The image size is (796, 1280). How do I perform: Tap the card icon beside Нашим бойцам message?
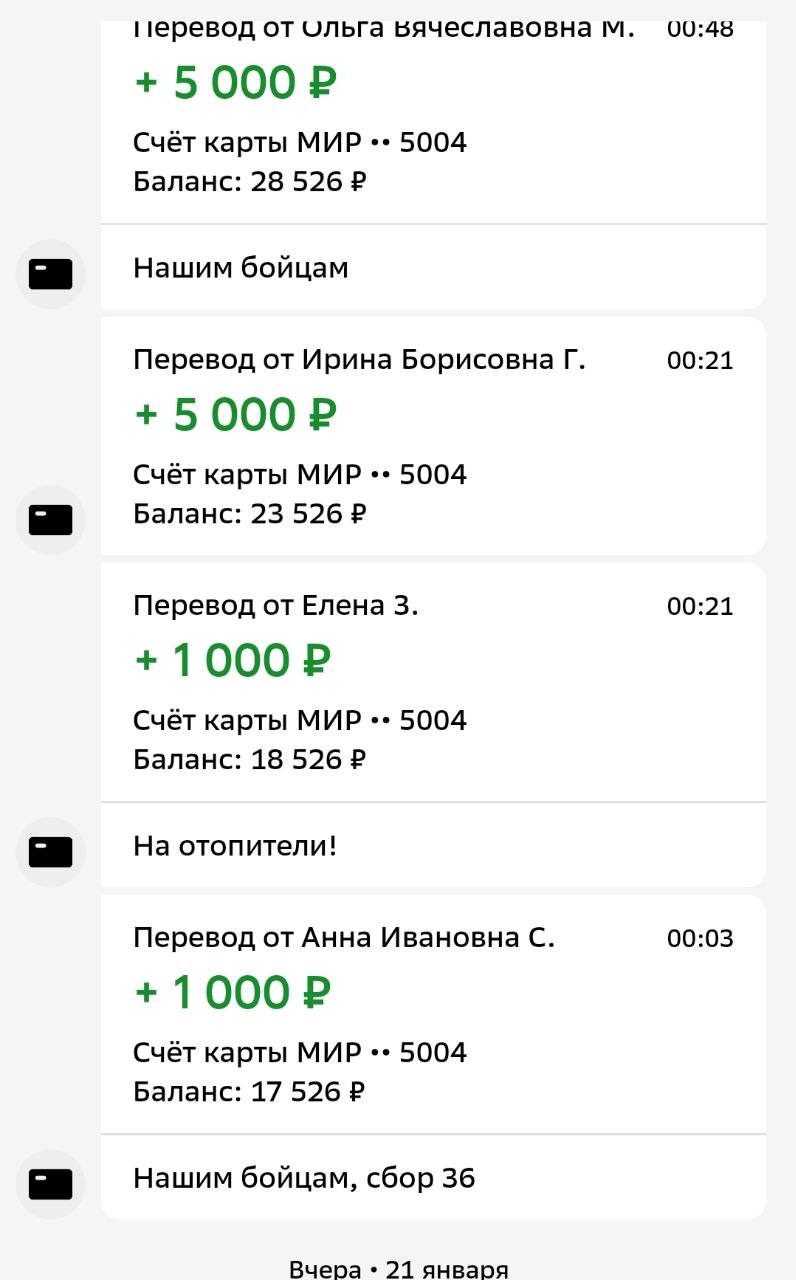(51, 274)
